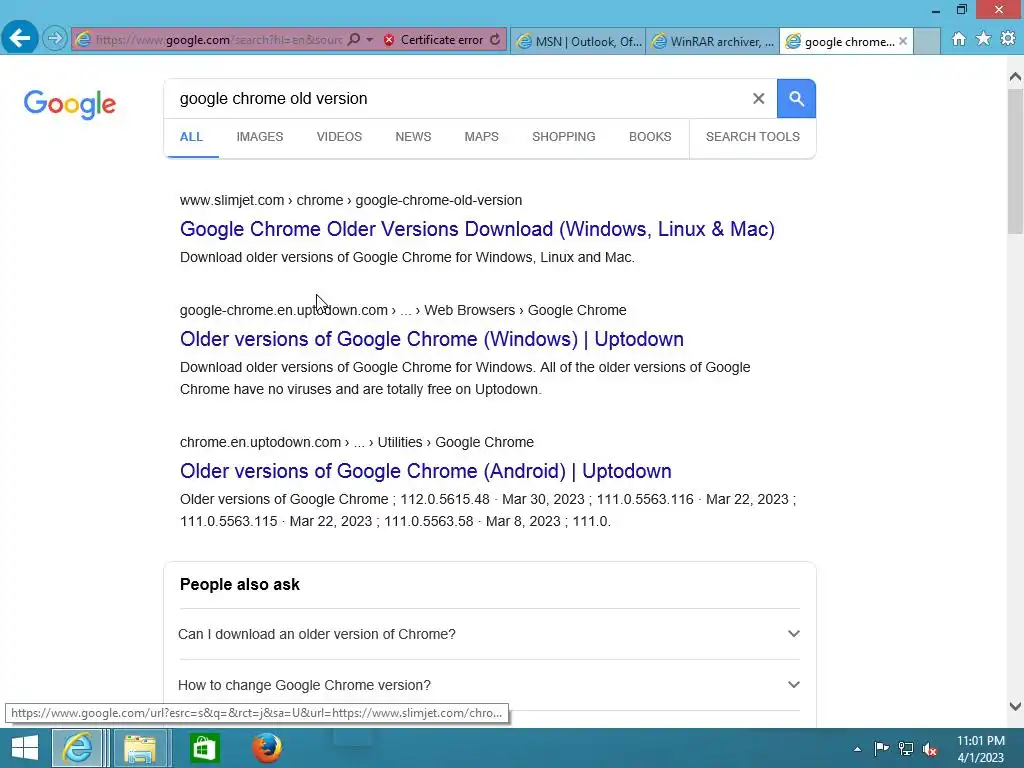Open the Windows Start button
Image resolution: width=1024 pixels, height=768 pixels.
click(x=25, y=748)
